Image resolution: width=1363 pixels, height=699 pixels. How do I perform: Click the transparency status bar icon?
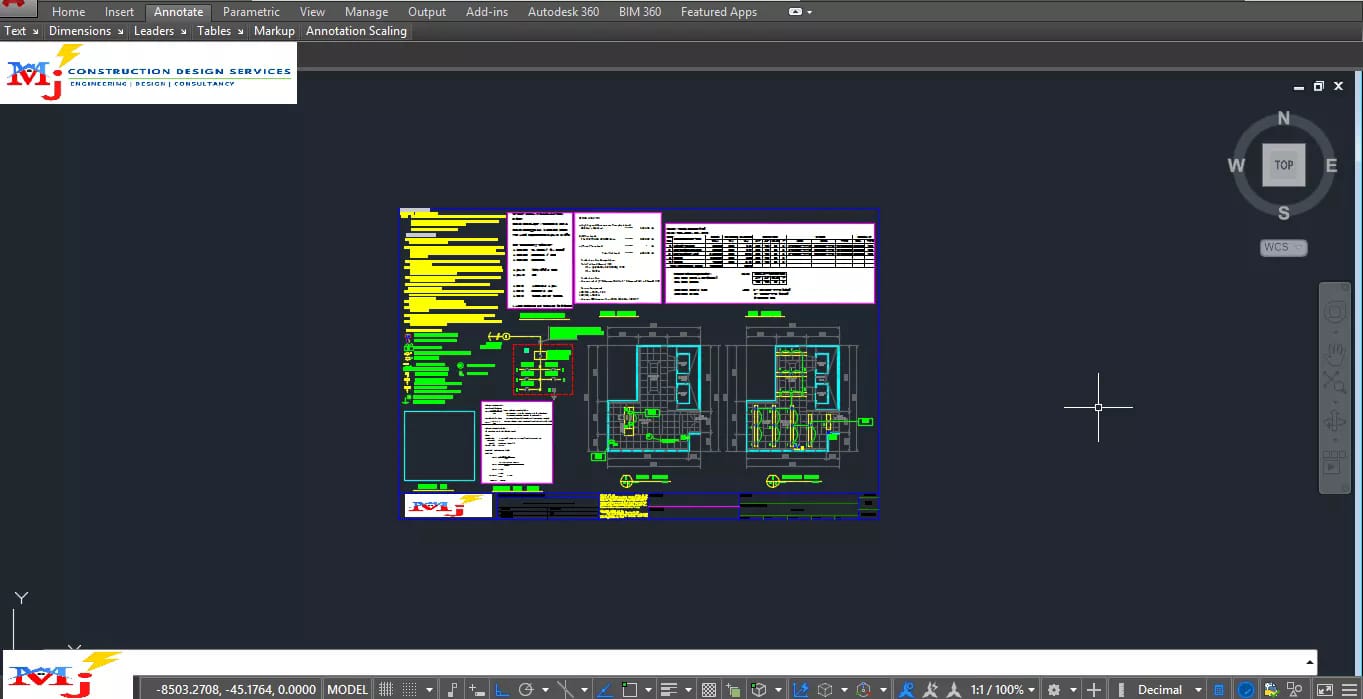coord(709,689)
